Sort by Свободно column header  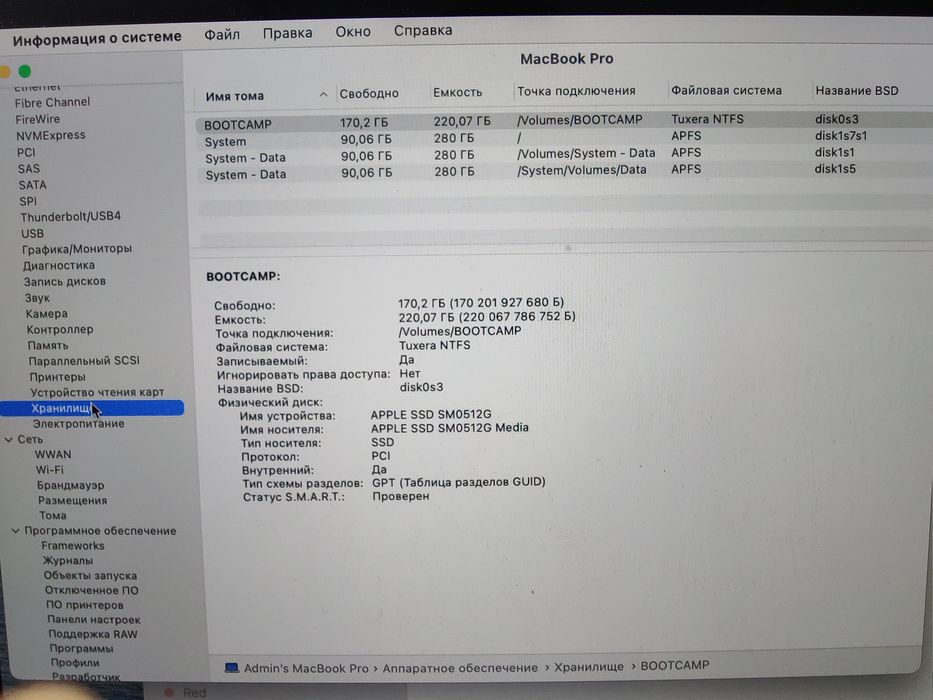[x=369, y=93]
